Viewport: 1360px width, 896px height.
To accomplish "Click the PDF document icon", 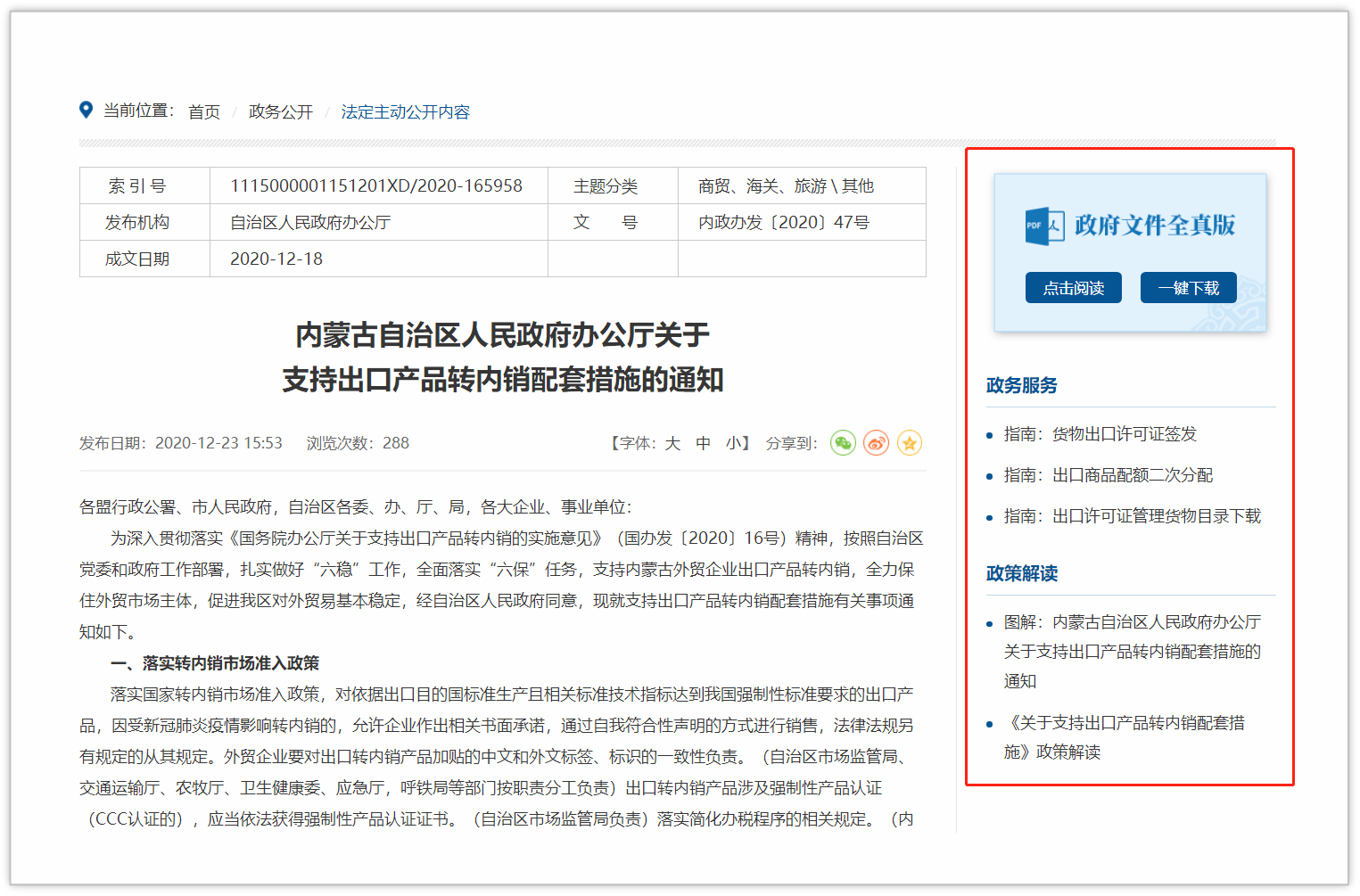I will tap(1044, 226).
